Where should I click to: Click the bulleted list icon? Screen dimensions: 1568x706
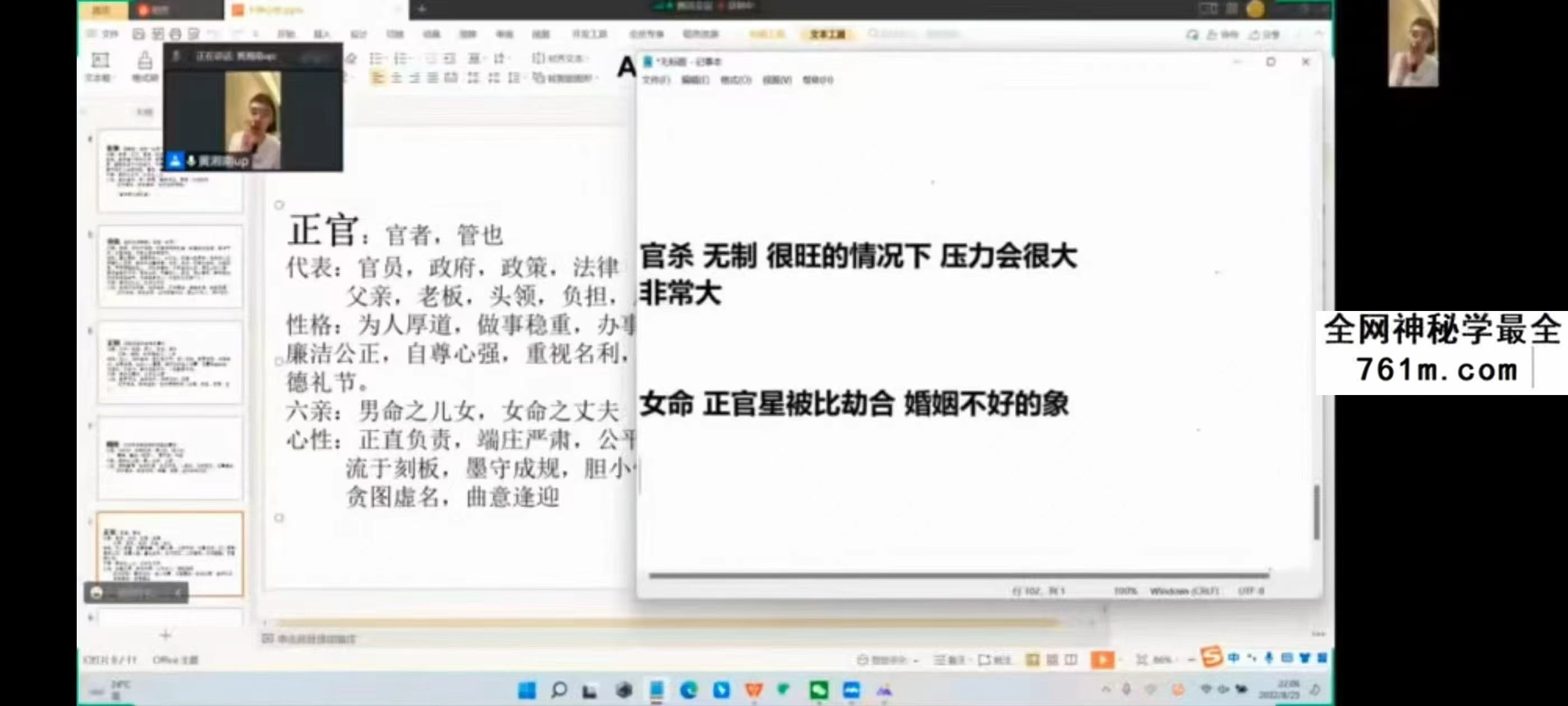(377, 58)
